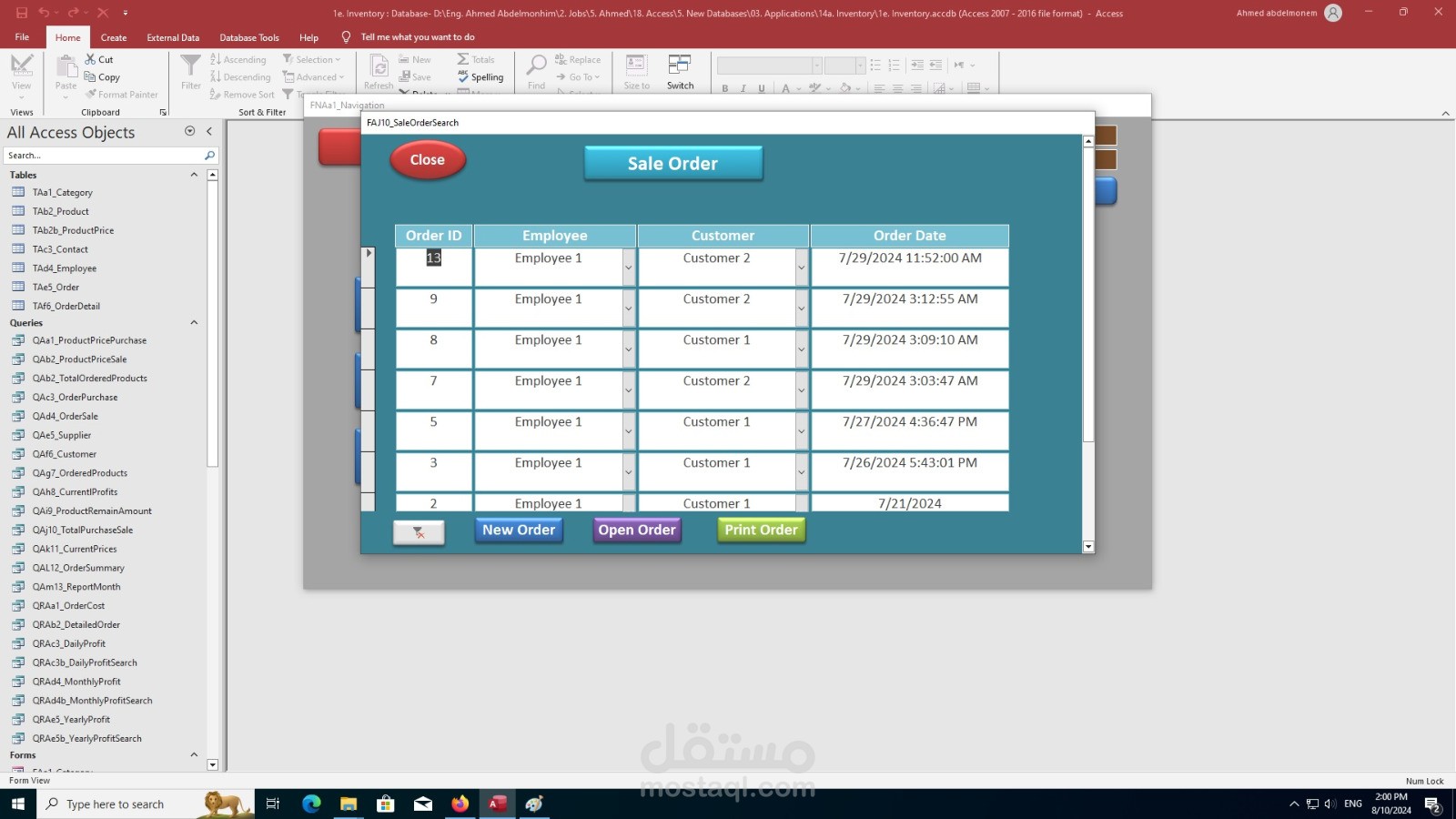Open File Explorer from taskbar
The width and height of the screenshot is (1456, 819).
pos(349,804)
